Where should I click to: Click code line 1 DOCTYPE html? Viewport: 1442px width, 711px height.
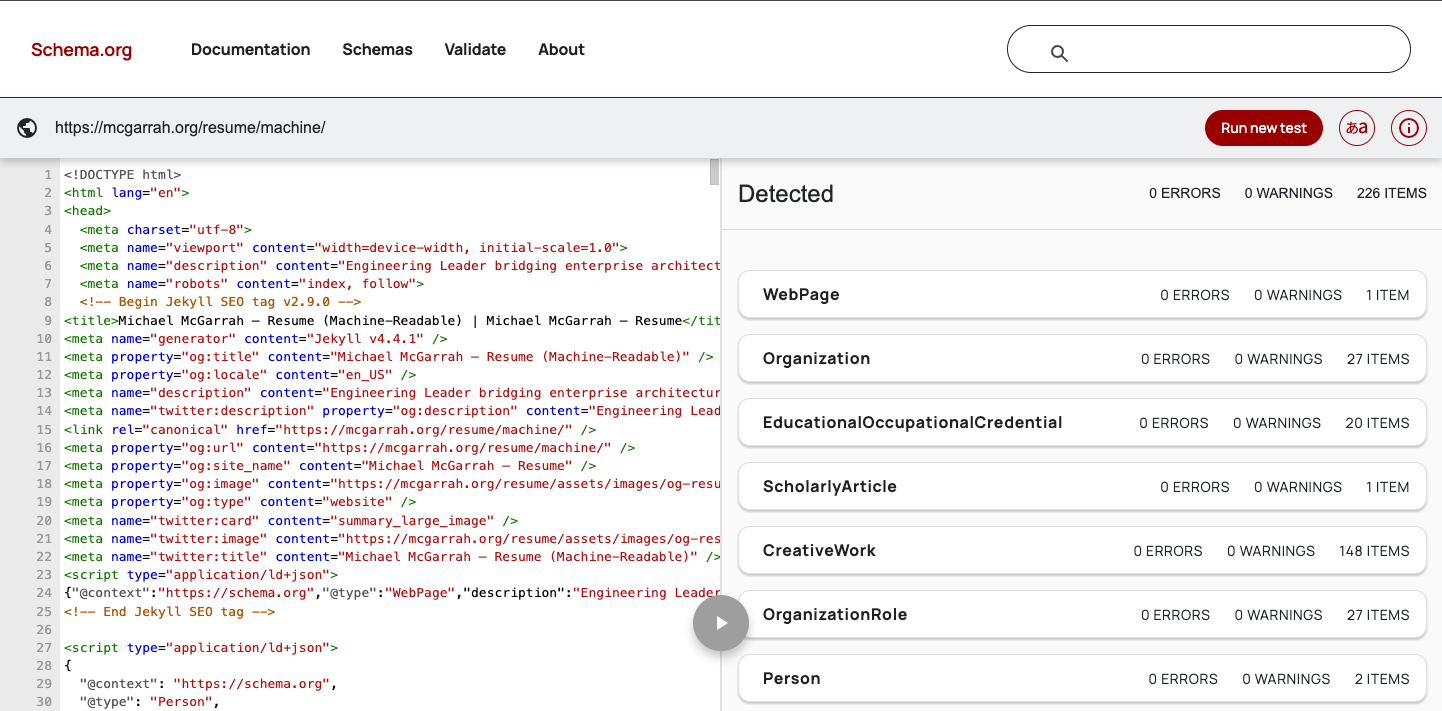pyautogui.click(x=122, y=175)
